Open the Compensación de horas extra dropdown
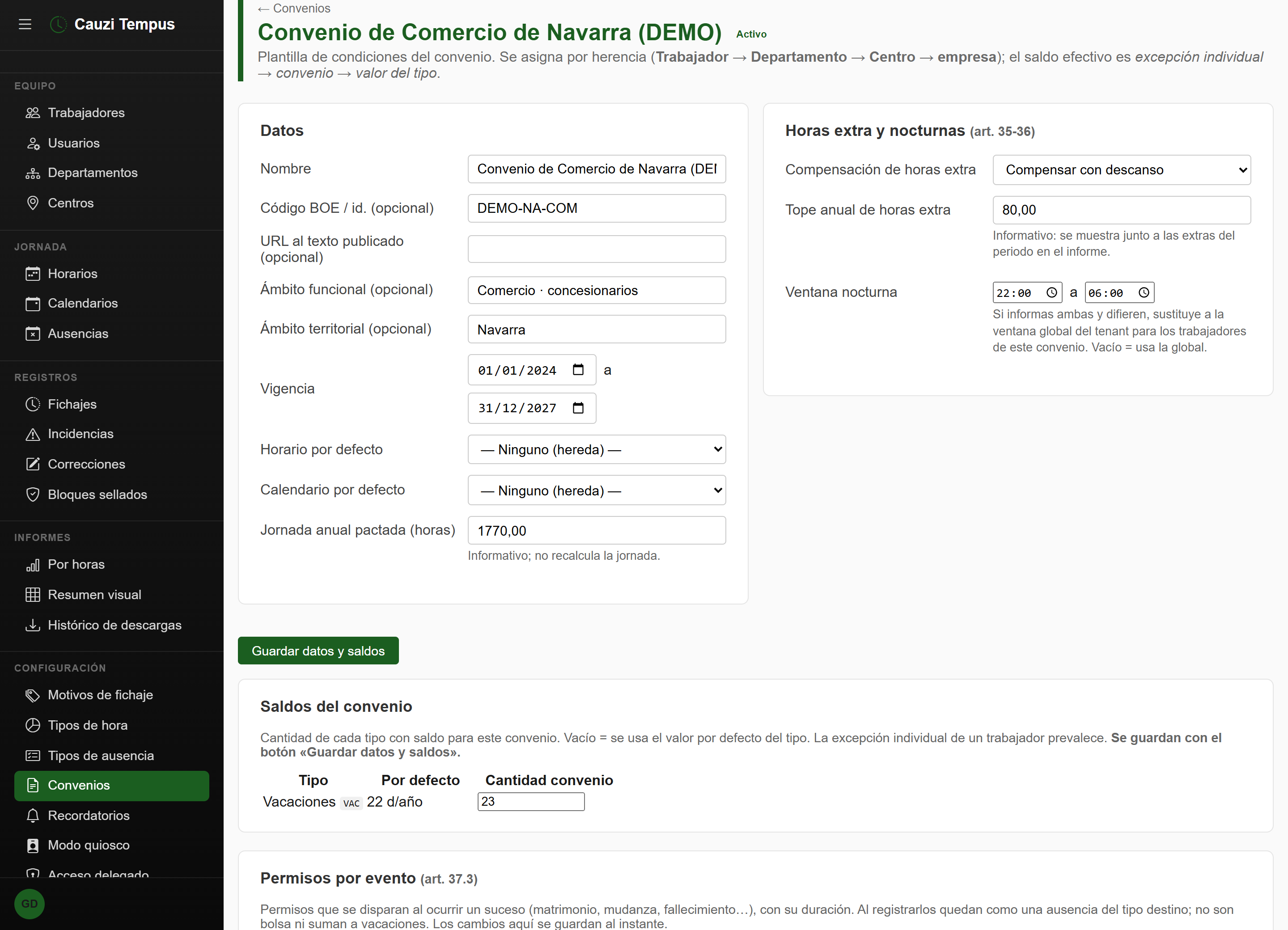The image size is (1288, 930). coord(1121,170)
